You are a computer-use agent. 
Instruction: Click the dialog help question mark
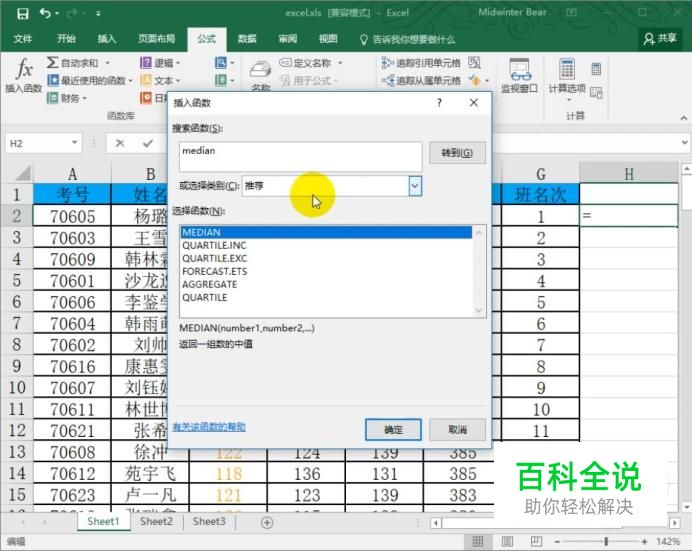[x=439, y=103]
